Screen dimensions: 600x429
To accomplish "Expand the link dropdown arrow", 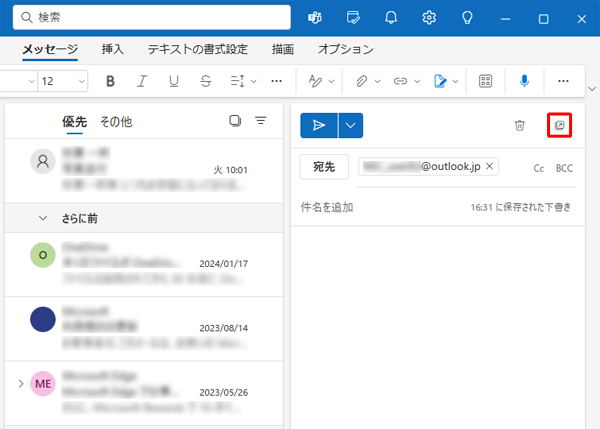I will [417, 81].
